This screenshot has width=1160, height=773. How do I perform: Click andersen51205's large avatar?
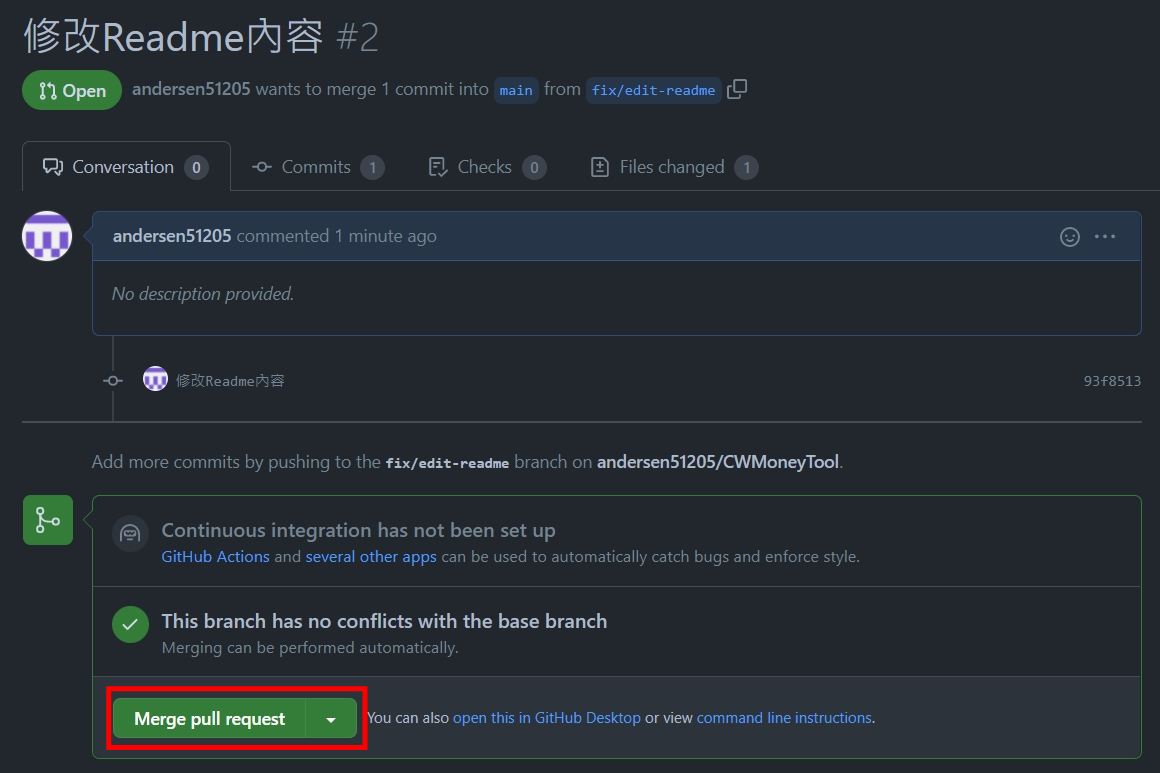click(47, 236)
